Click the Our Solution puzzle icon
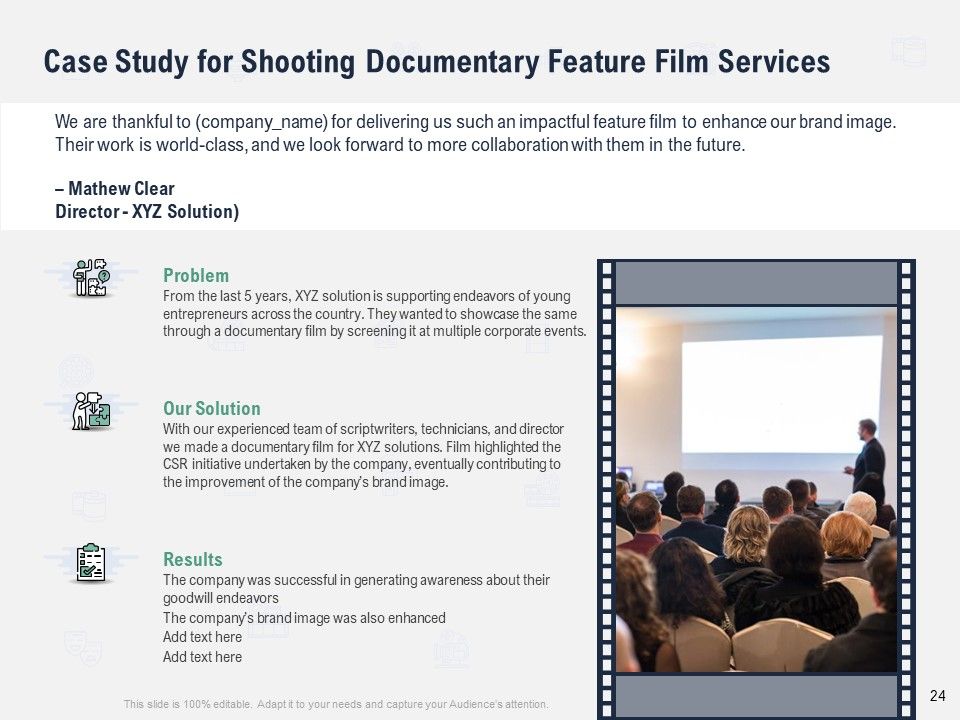This screenshot has width=960, height=720. 91,411
